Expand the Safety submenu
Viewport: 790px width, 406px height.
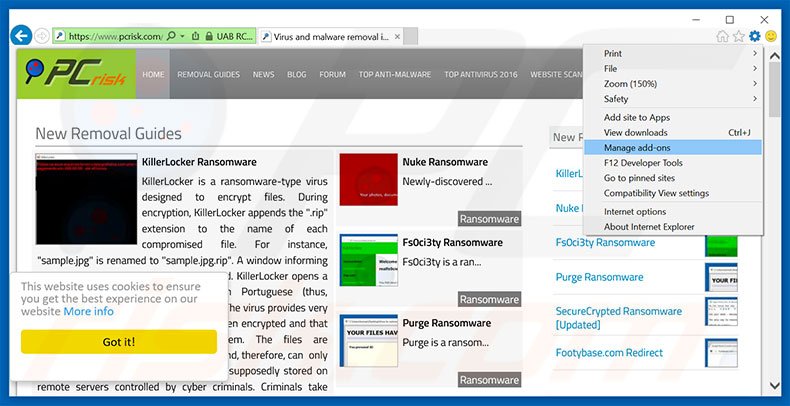[x=673, y=99]
